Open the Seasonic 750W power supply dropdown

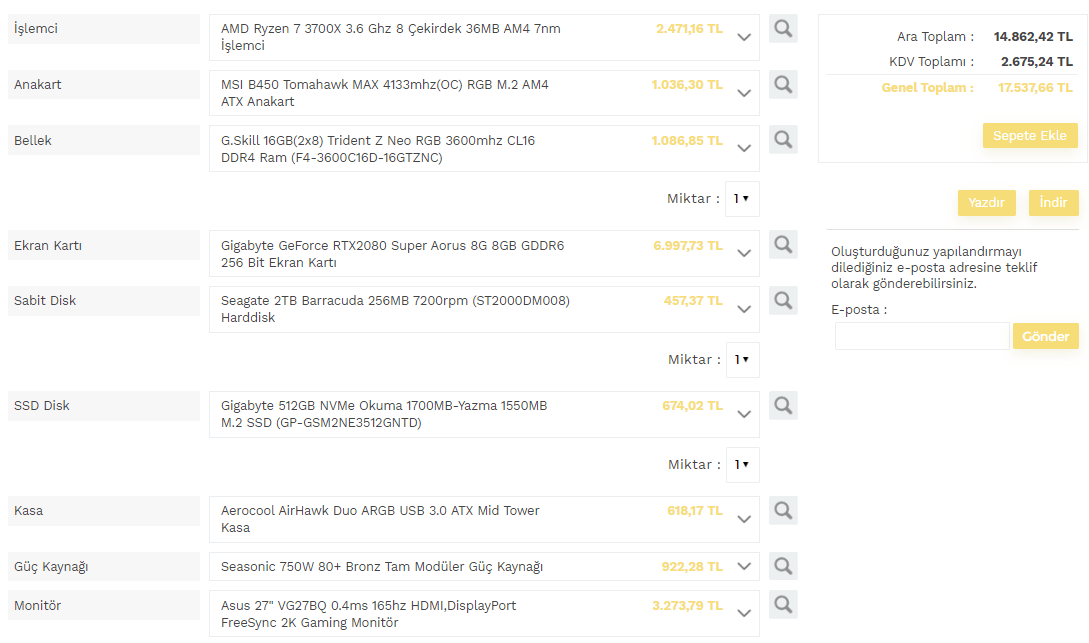tap(484, 567)
